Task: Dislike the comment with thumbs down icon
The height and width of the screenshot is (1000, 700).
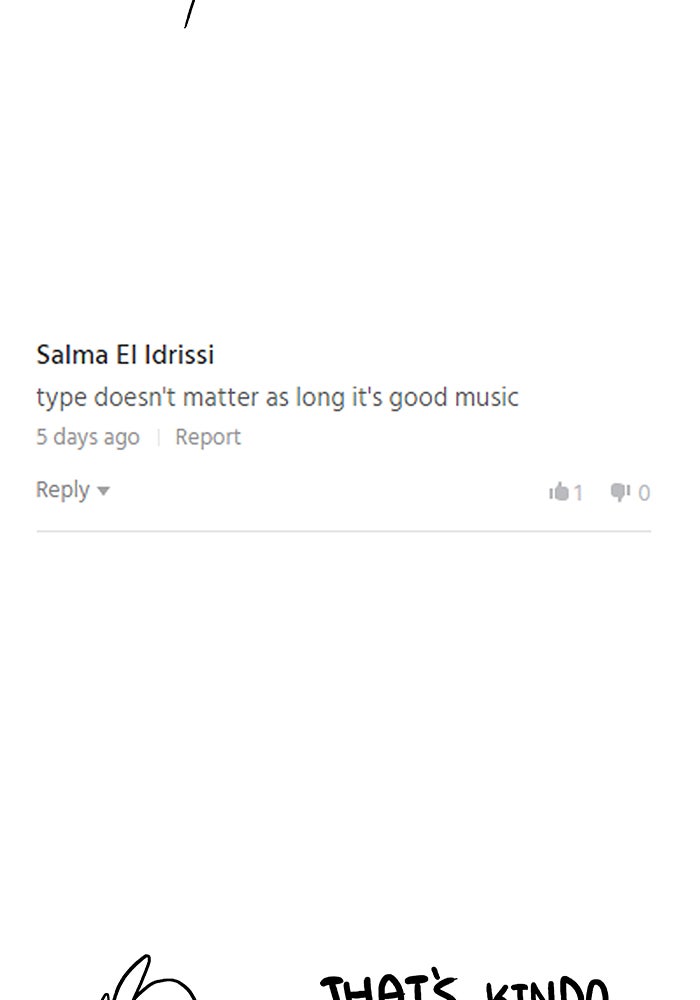Action: click(x=620, y=492)
